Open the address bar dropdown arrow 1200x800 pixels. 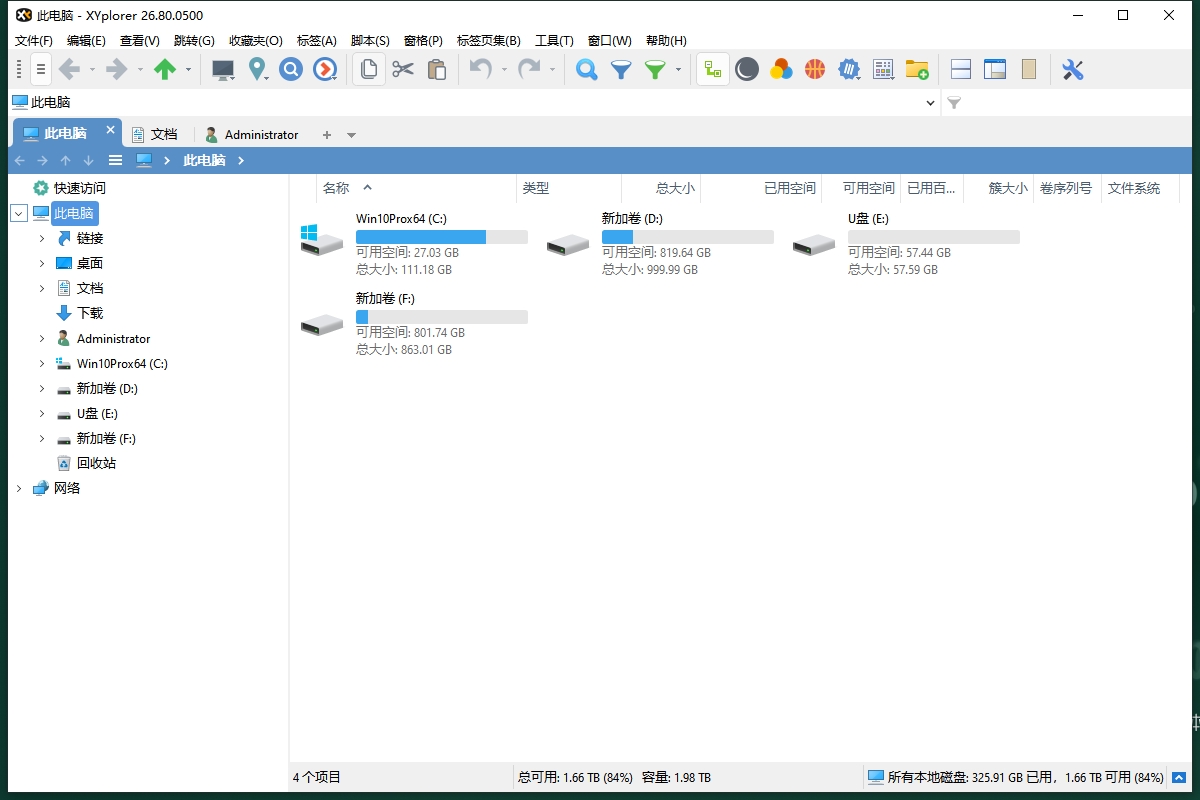coord(931,103)
